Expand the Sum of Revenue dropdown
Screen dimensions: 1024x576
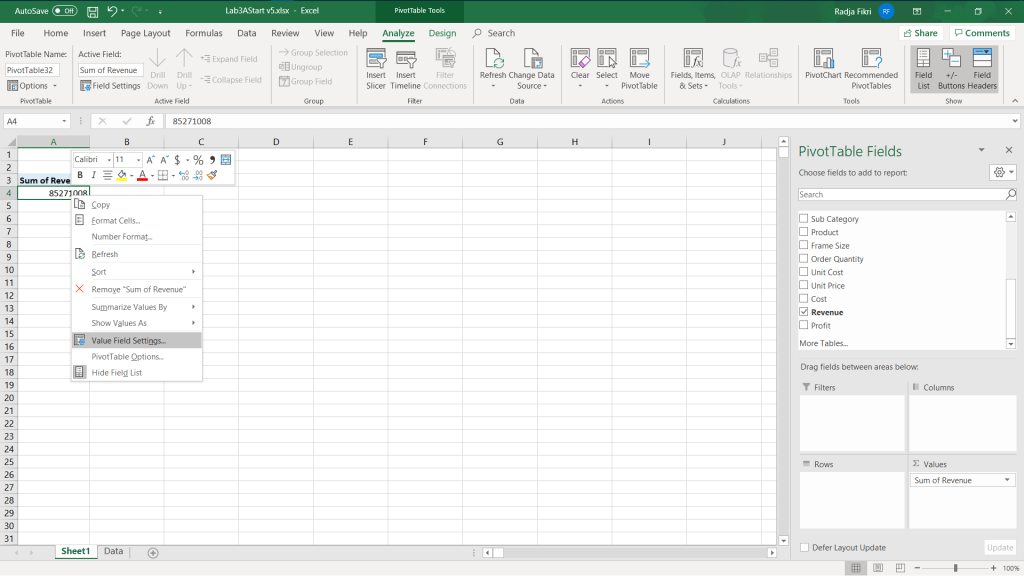click(x=1006, y=481)
